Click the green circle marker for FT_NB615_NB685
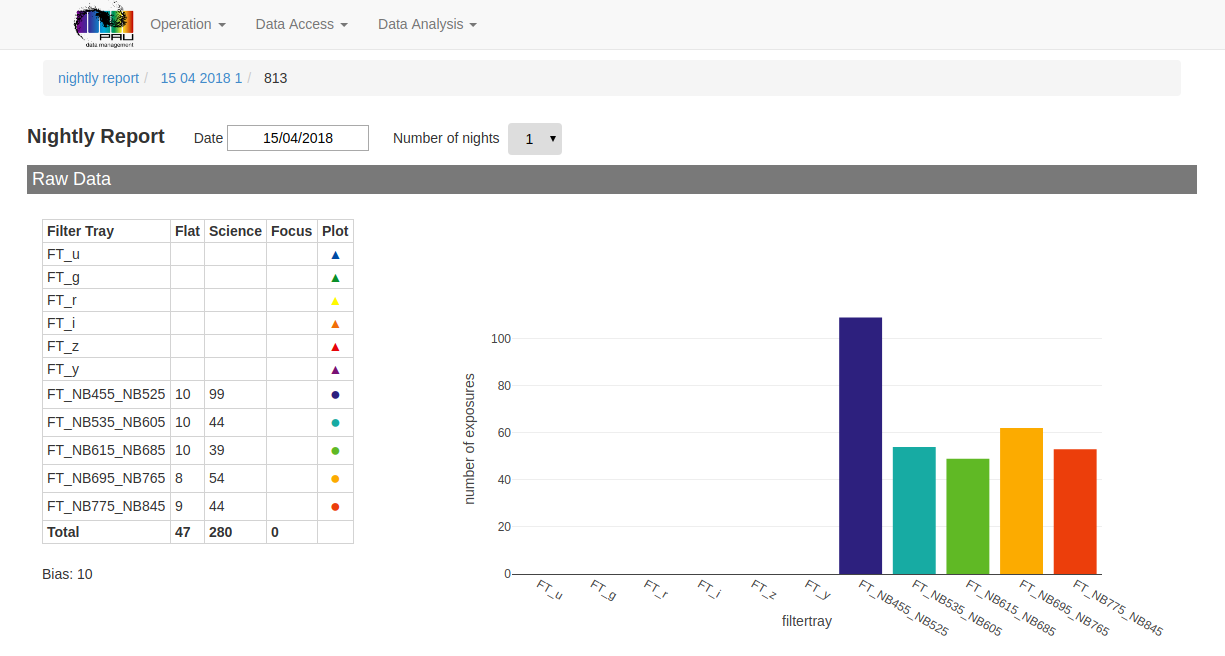The width and height of the screenshot is (1225, 656). [335, 451]
